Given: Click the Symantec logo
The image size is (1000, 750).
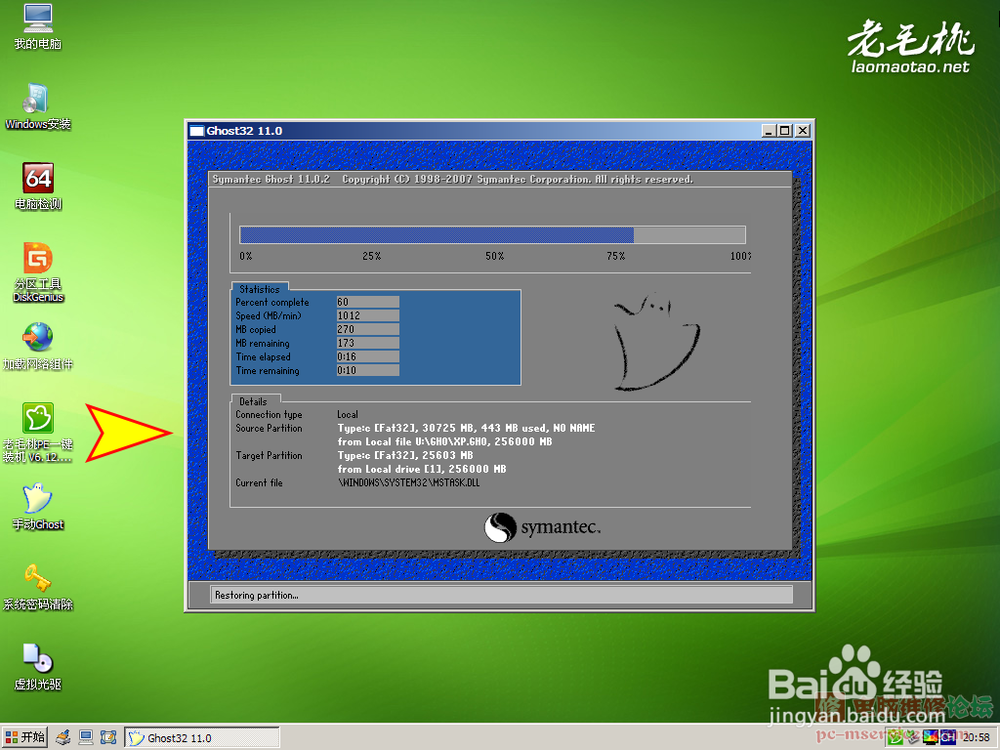Looking at the screenshot, I should pos(542,527).
